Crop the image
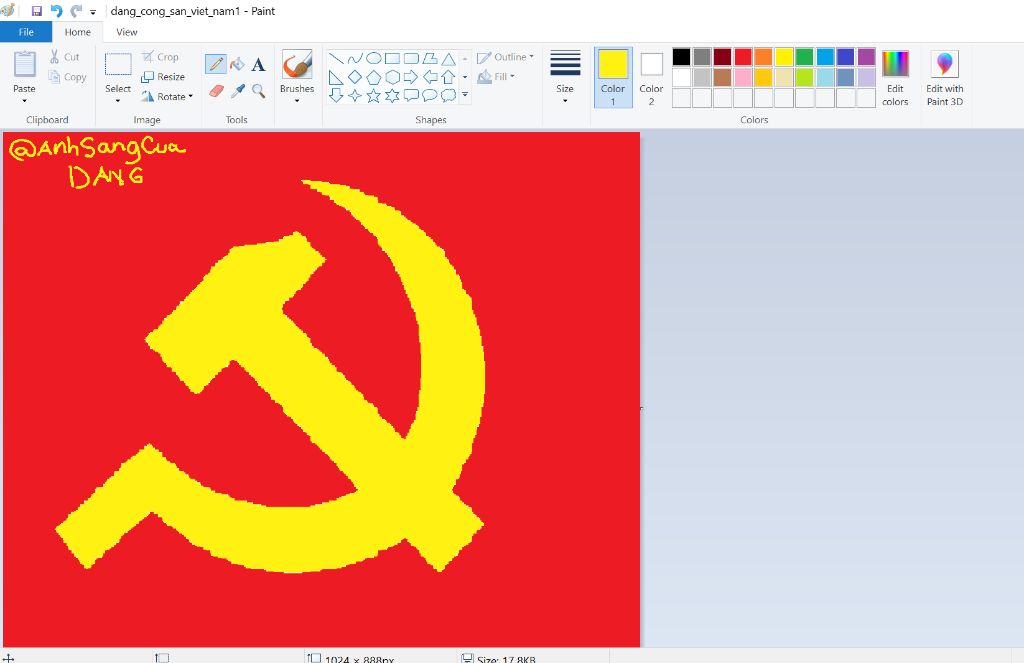The image size is (1024, 663). pyautogui.click(x=160, y=57)
